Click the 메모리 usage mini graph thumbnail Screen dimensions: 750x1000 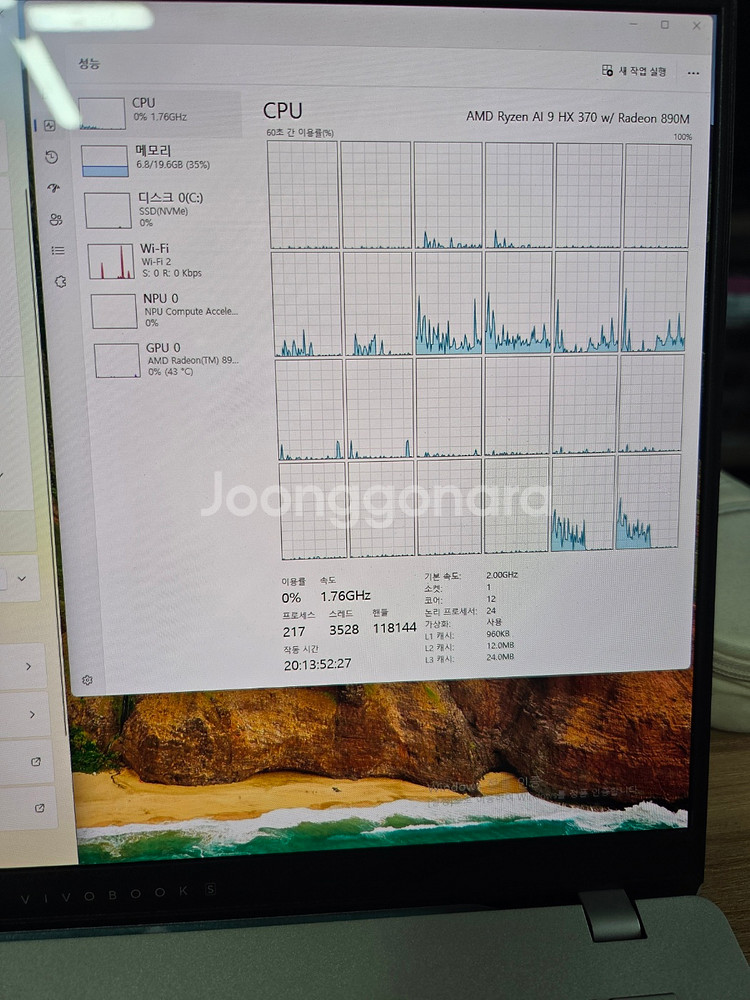[x=105, y=161]
